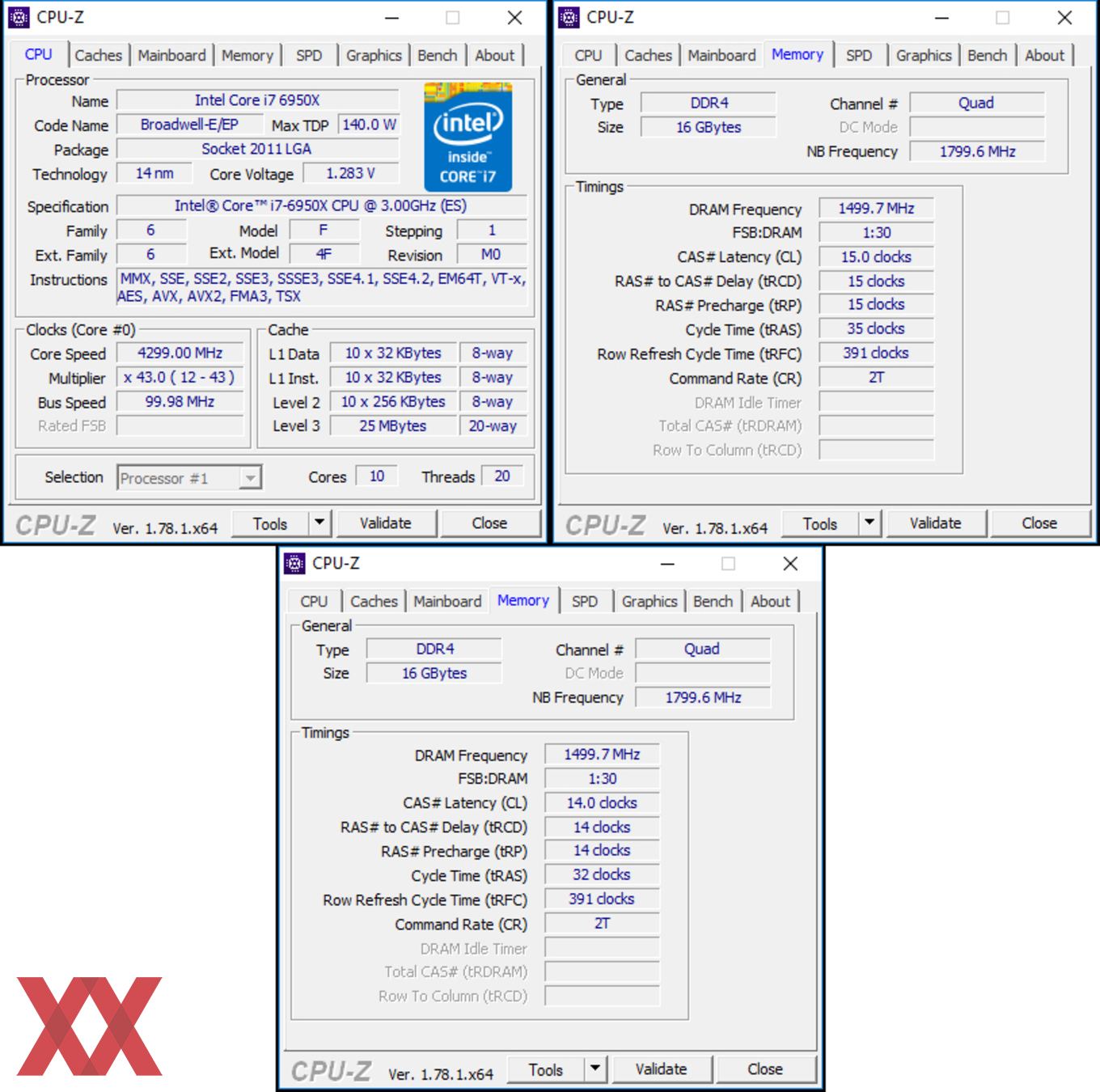This screenshot has height=1092, width=1100.
Task: Click Close button in top-right window
Action: coord(1040,523)
